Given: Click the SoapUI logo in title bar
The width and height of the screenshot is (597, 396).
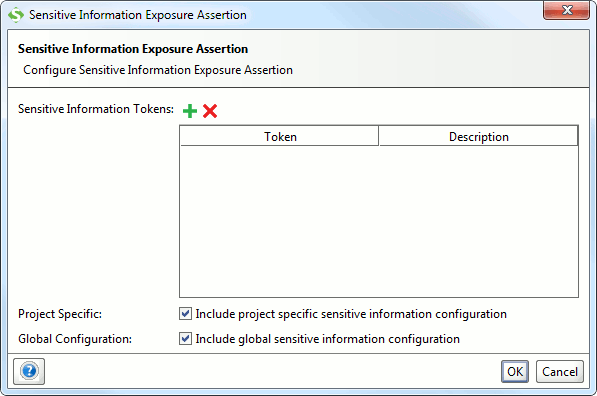Looking at the screenshot, I should [x=16, y=15].
